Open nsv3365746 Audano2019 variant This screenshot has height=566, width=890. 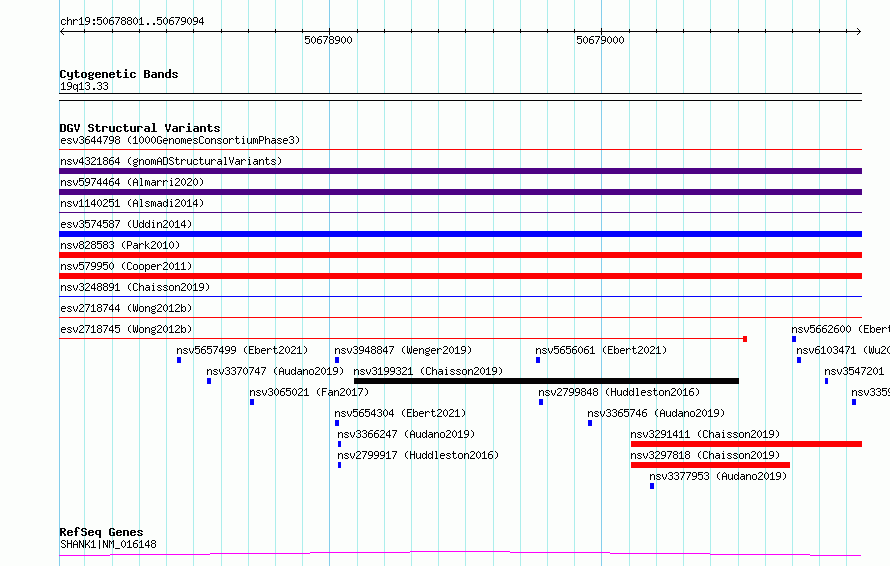click(656, 413)
